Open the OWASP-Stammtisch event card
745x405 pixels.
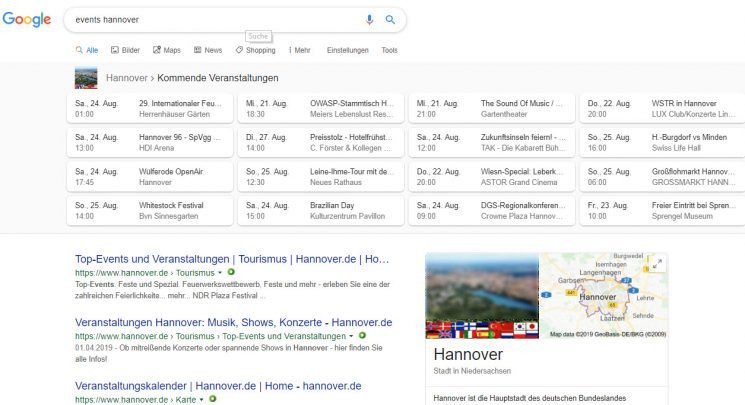(321, 108)
